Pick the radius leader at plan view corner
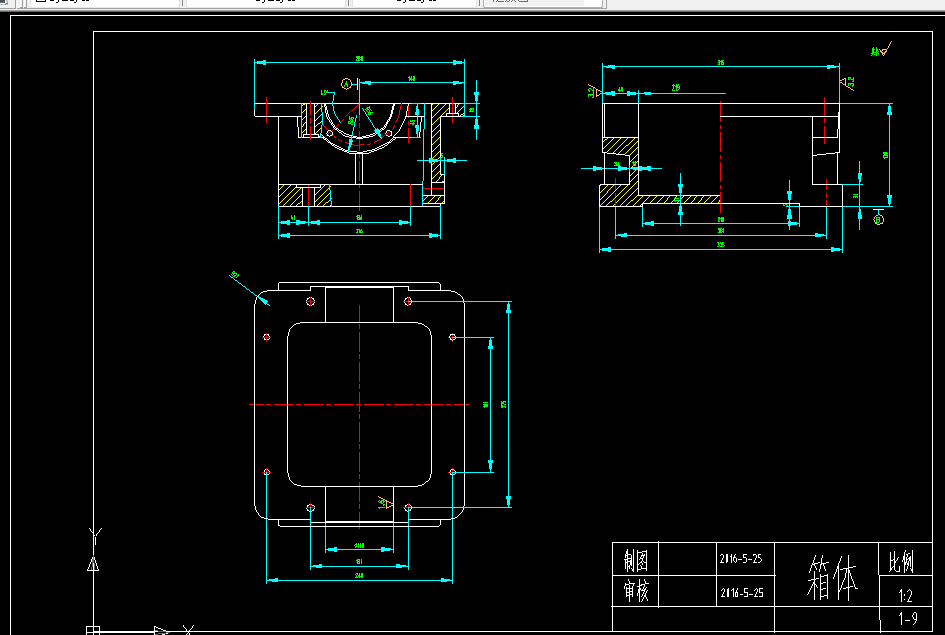The width and height of the screenshot is (945, 635). (249, 289)
